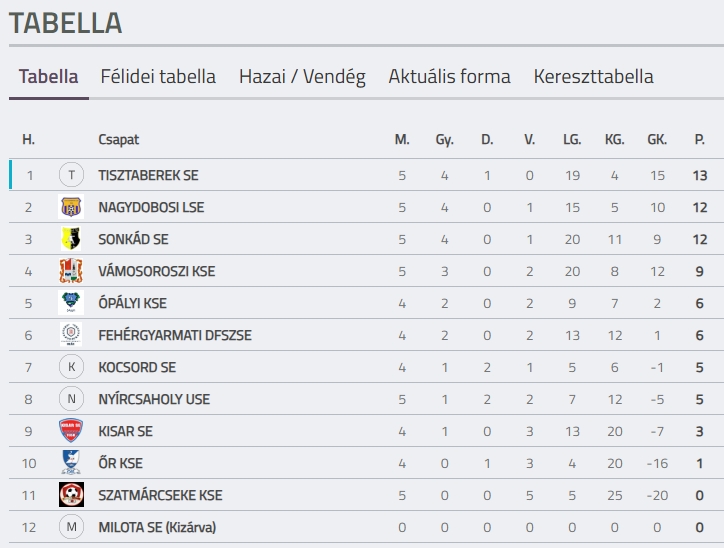Open the MILOTA SE (Kizárva) team link
This screenshot has height=548, width=724.
pos(157,527)
